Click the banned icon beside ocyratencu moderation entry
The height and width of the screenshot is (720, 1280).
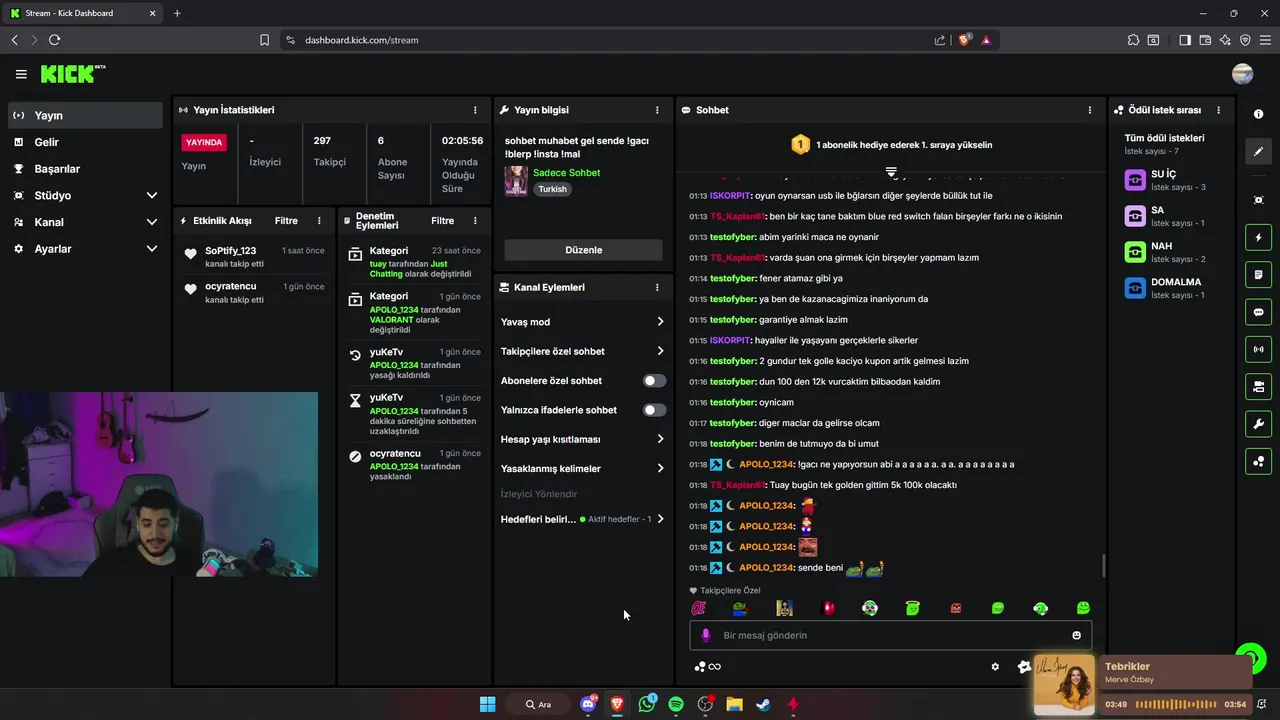355,456
